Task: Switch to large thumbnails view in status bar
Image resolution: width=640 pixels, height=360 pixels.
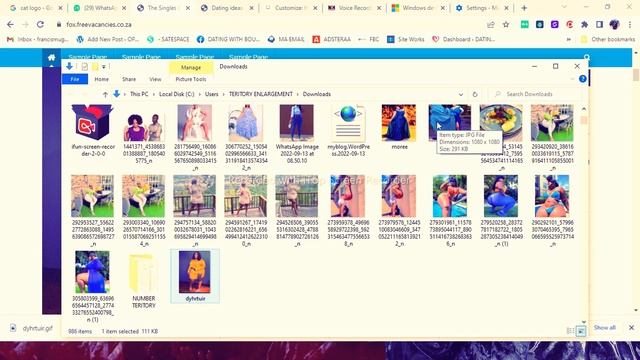Action: coord(581,331)
